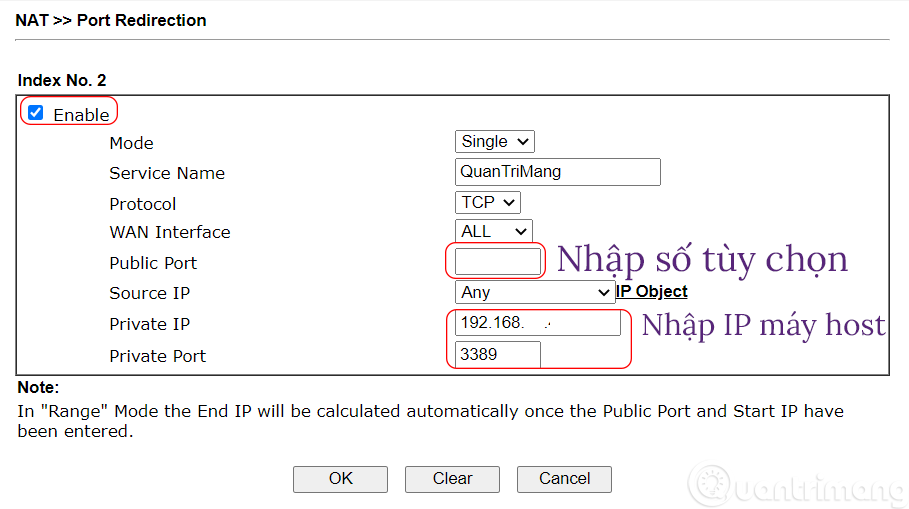Expand the Source IP dropdown set to Any
909x509 pixels.
534,292
